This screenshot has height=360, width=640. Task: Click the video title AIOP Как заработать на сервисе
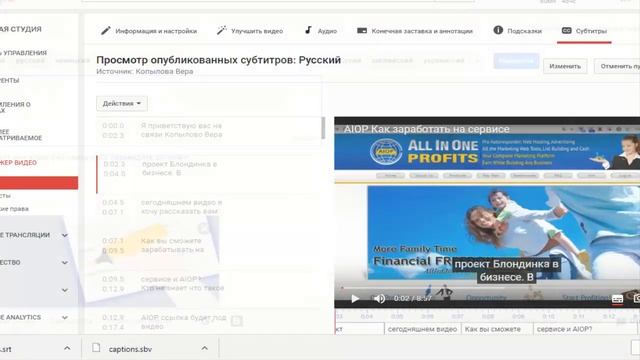point(426,129)
